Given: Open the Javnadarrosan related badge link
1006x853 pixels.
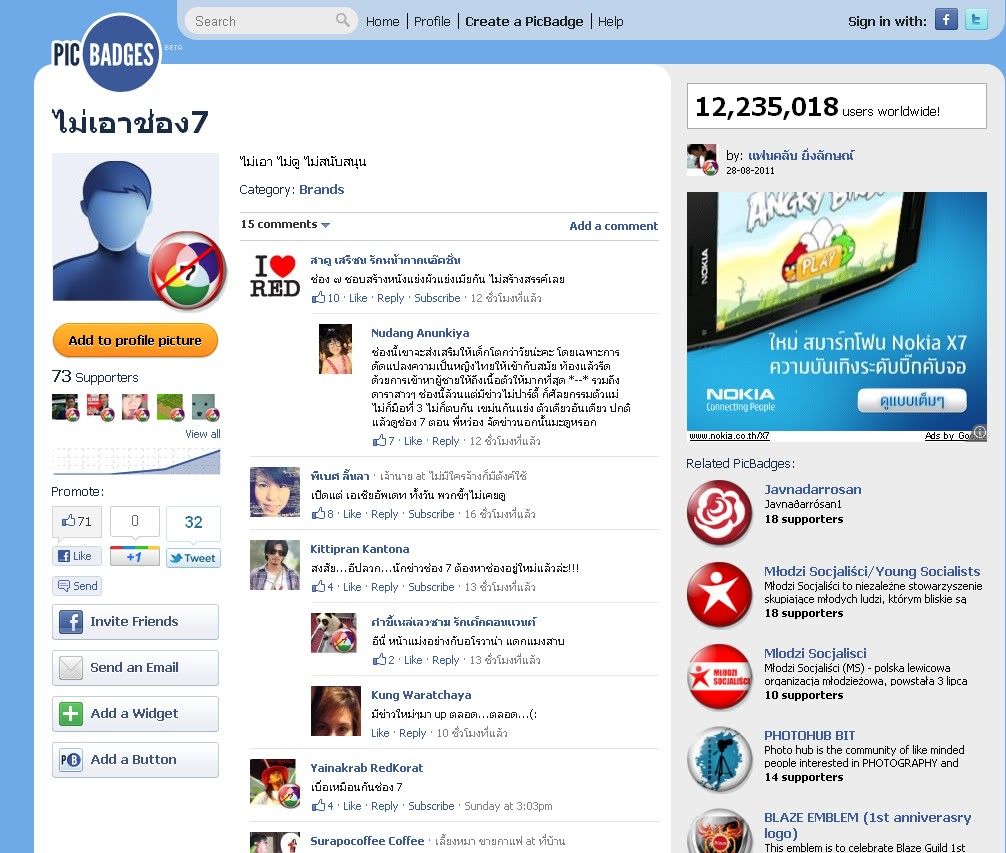Looking at the screenshot, I should [813, 489].
